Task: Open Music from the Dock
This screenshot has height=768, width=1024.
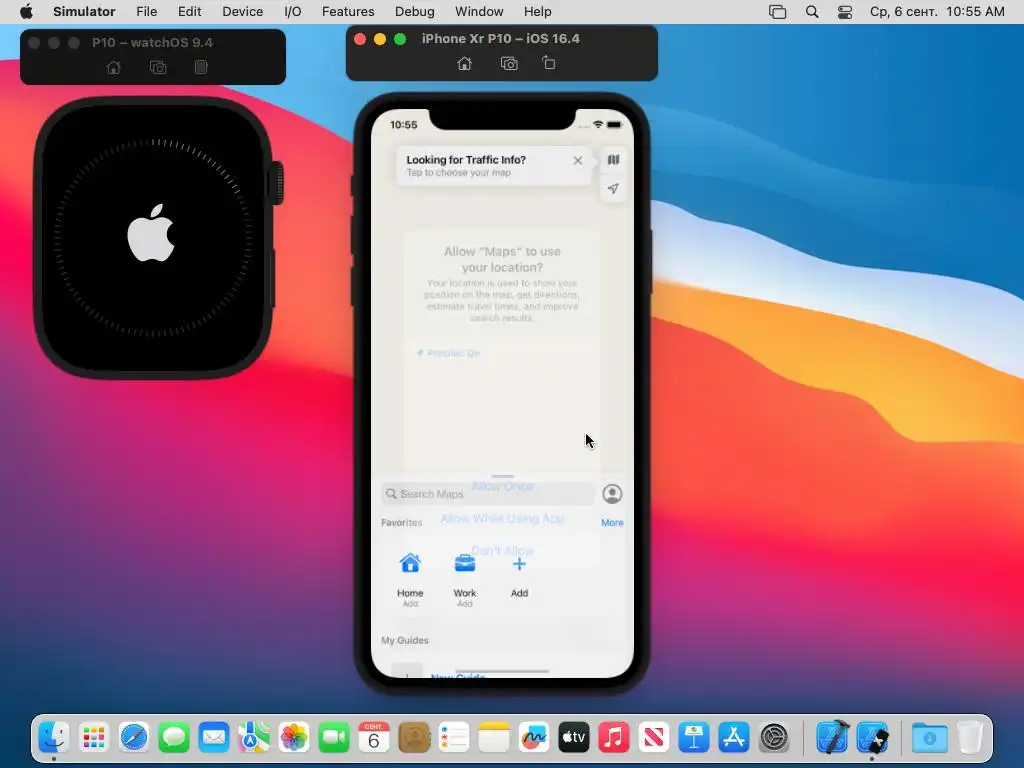Action: click(613, 738)
